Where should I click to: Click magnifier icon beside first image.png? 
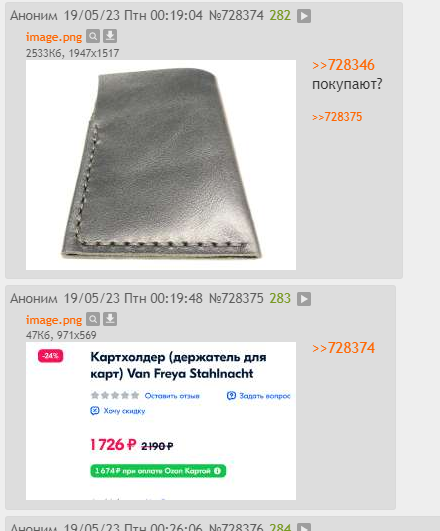coord(93,36)
